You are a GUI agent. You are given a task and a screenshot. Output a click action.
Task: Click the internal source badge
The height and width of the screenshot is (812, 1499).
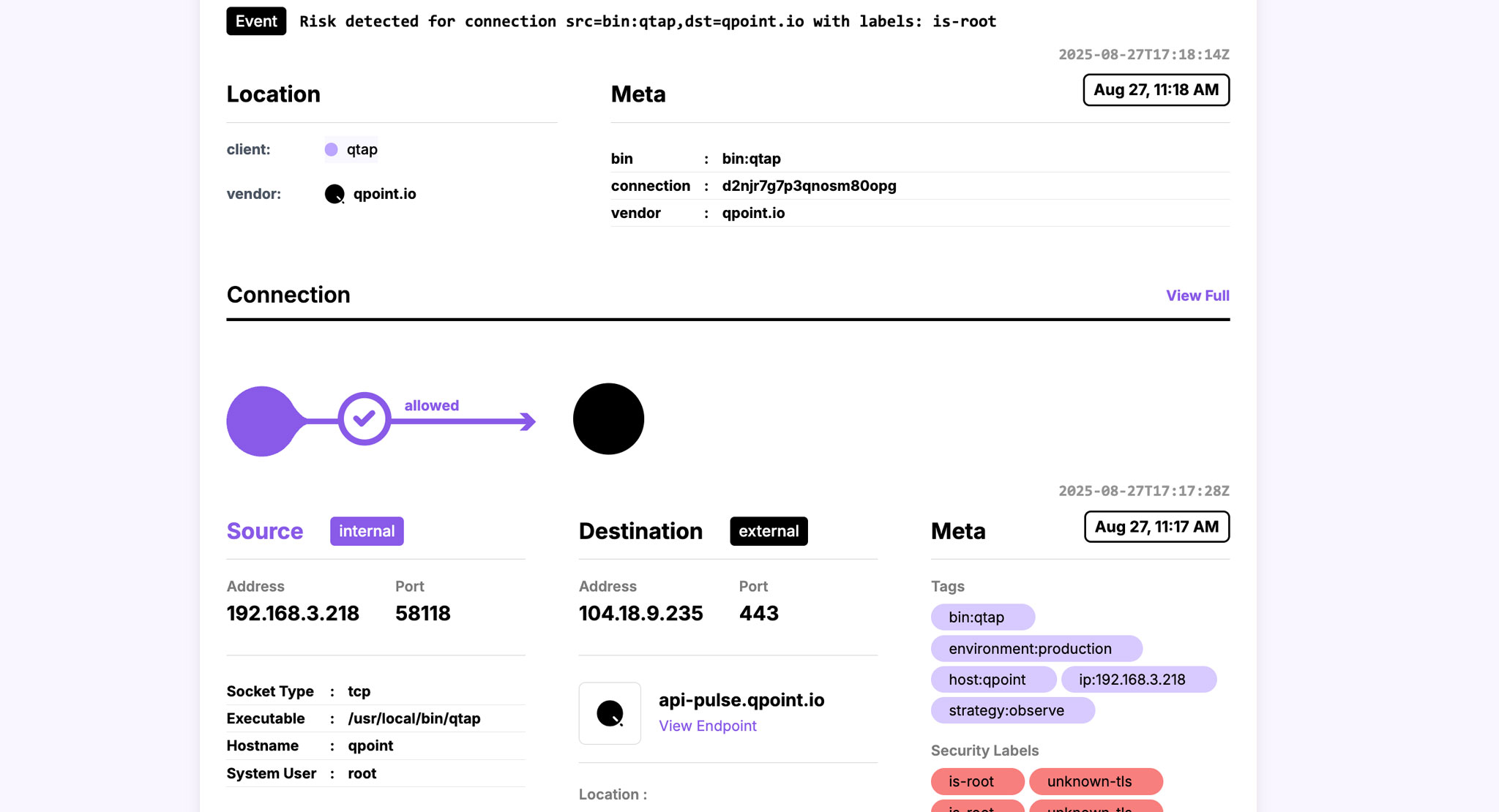[x=367, y=531]
